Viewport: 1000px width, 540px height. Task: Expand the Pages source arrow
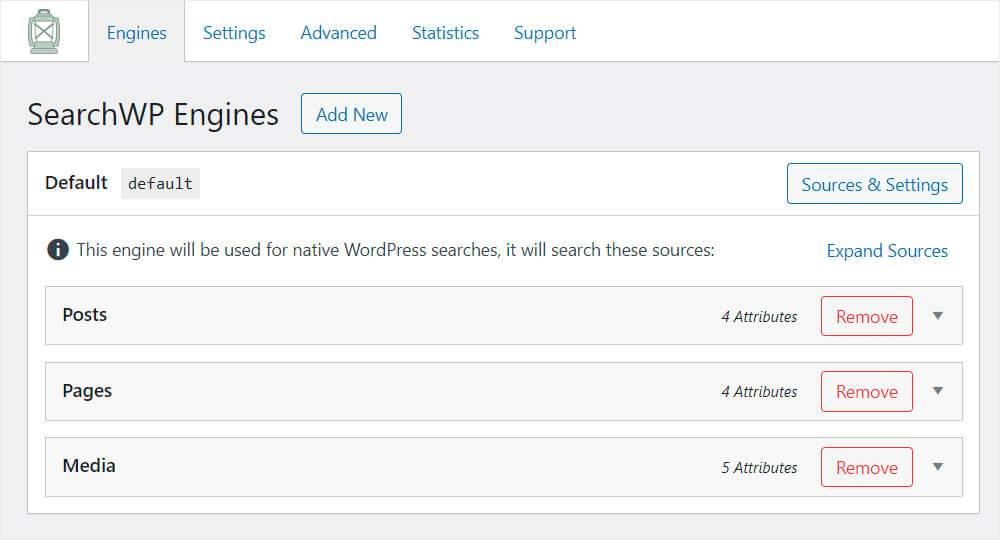pos(938,391)
